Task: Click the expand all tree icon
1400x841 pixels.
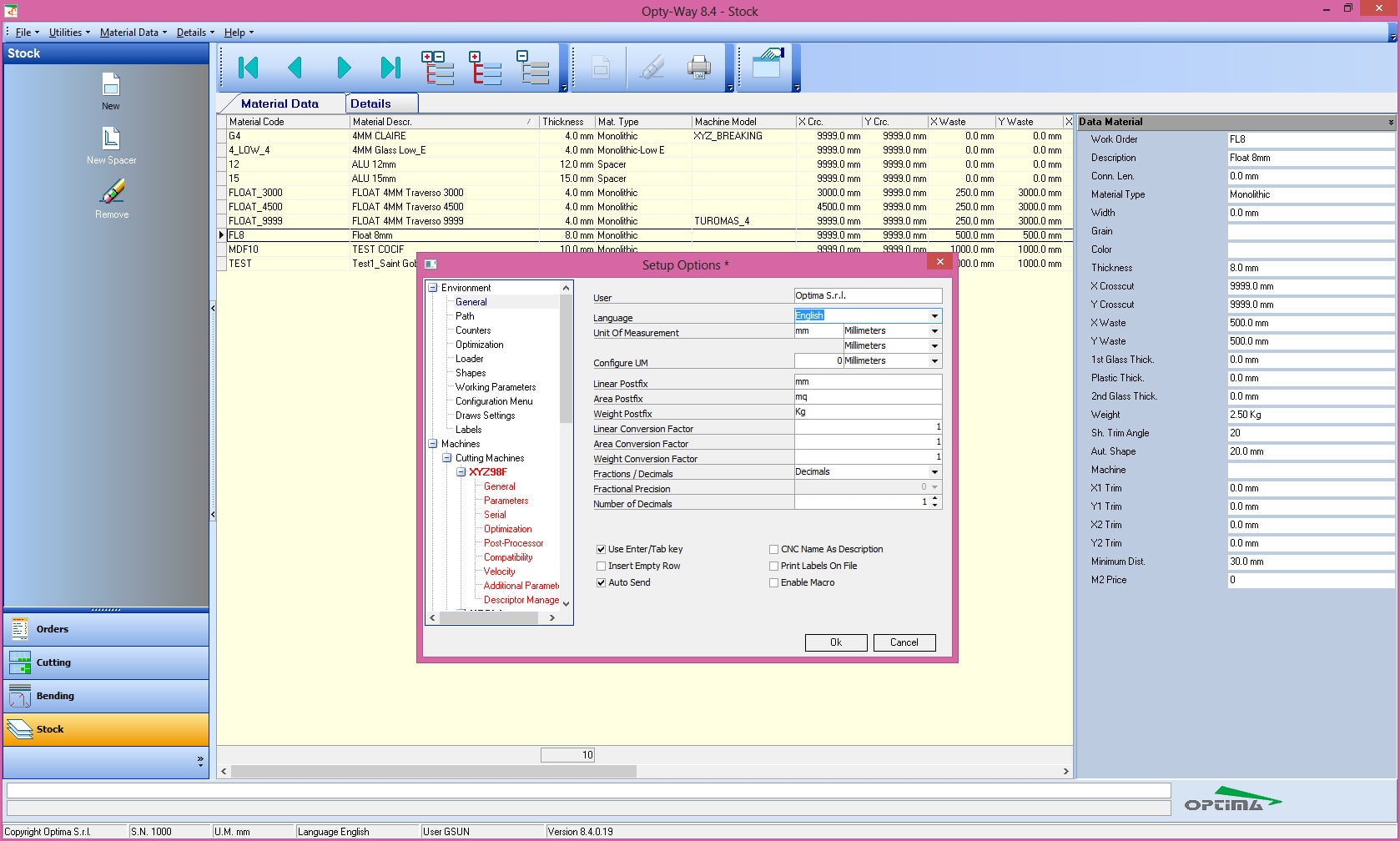Action: (486, 68)
